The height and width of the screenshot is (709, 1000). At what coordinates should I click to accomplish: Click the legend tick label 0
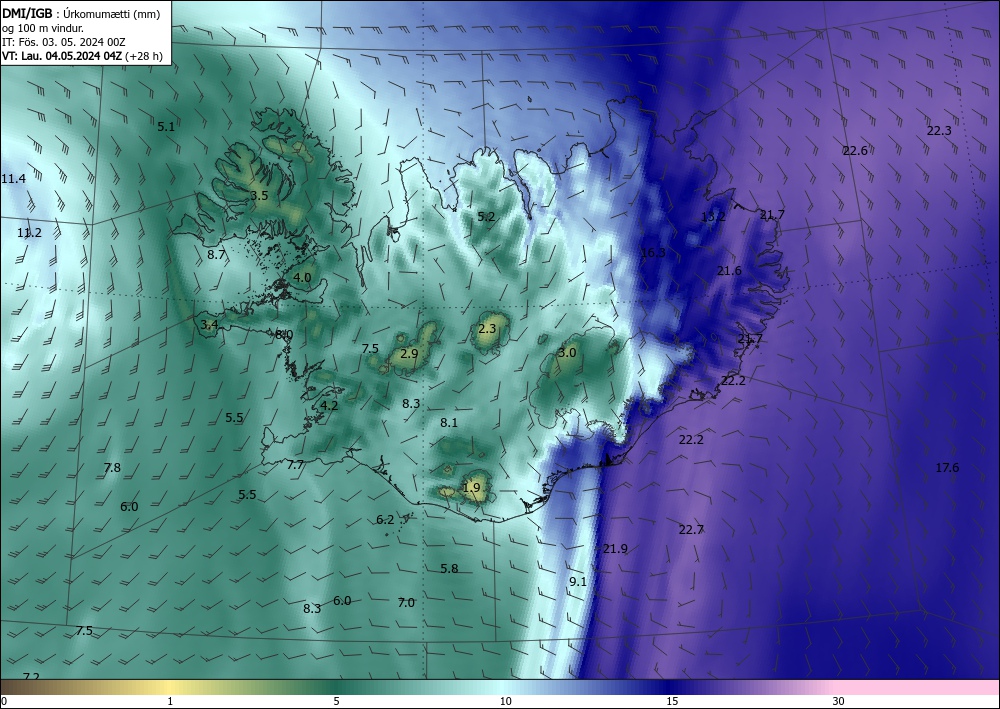pyautogui.click(x=4, y=701)
